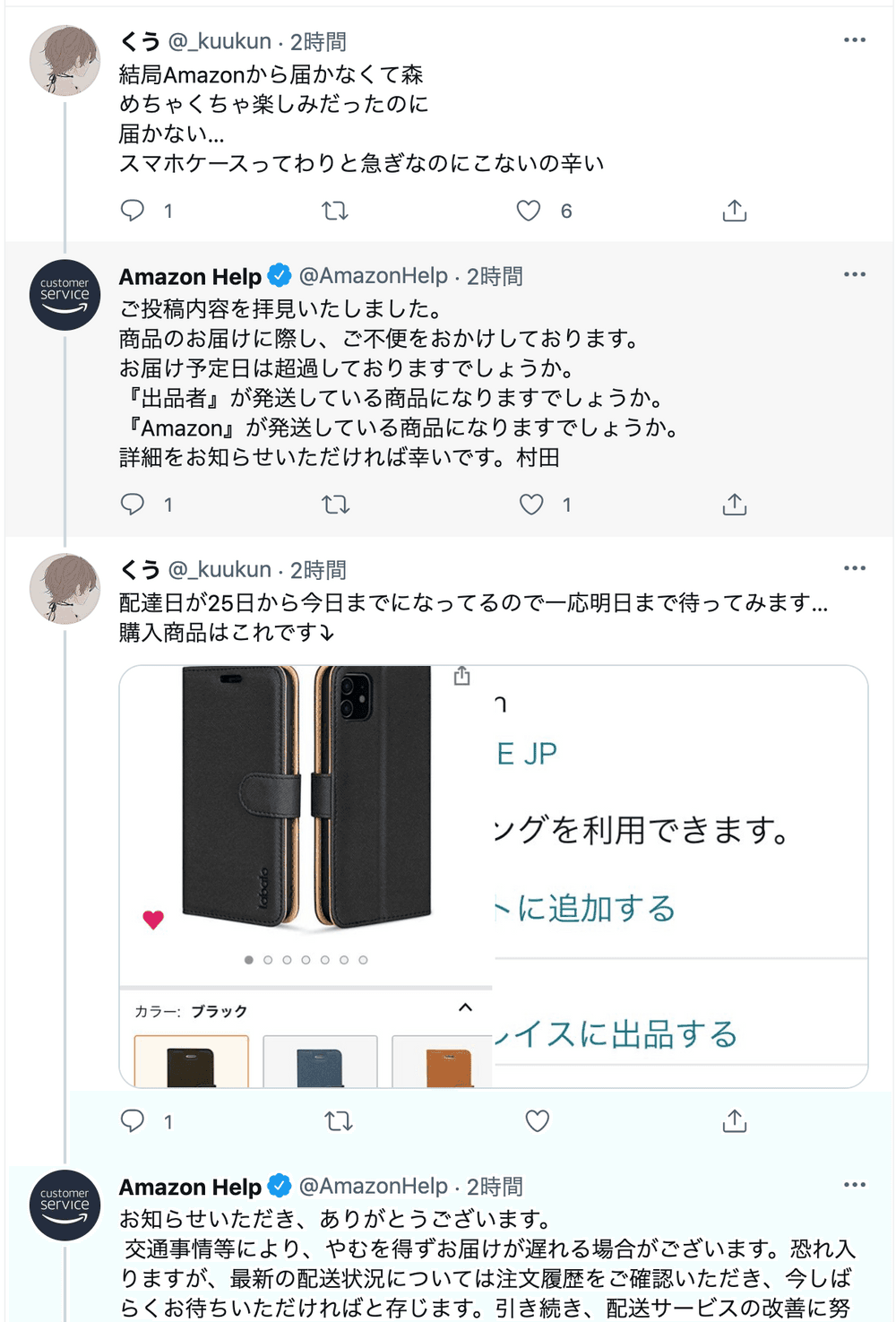This screenshot has width=896, height=1322.
Task: Retweet Amazon Help's first reply
Action: (x=335, y=505)
